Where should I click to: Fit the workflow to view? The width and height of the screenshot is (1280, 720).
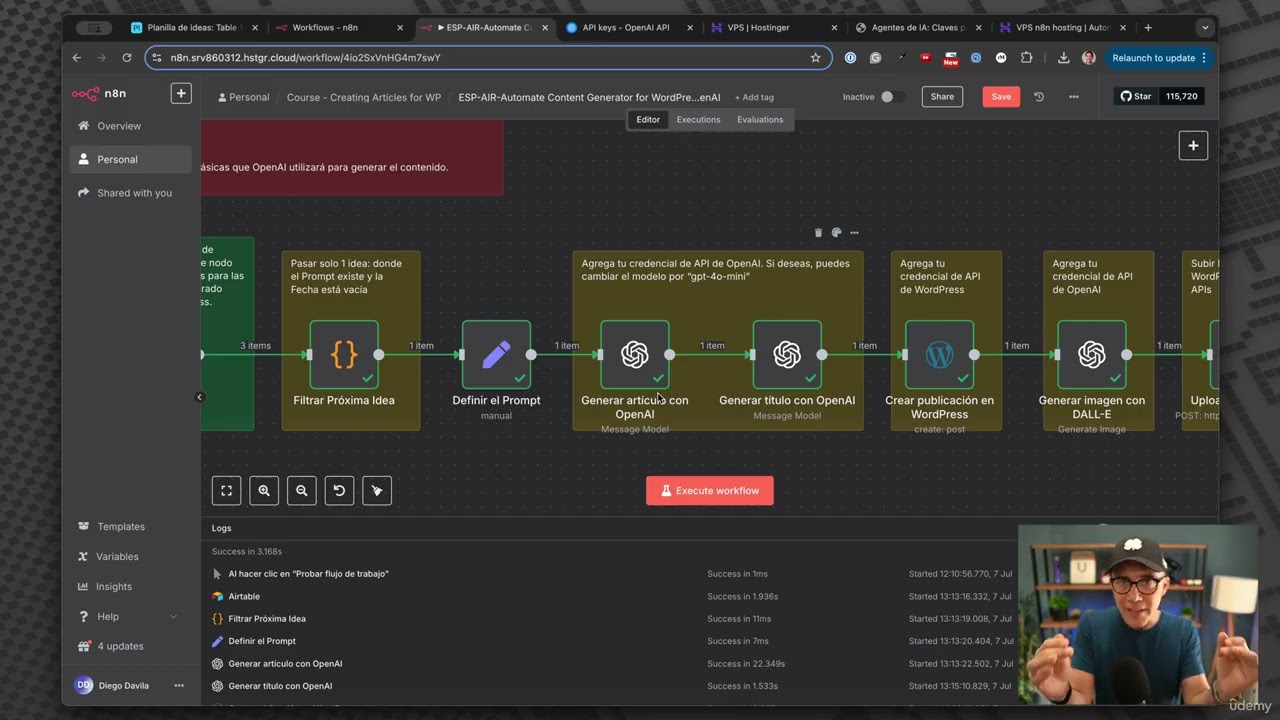coord(226,490)
